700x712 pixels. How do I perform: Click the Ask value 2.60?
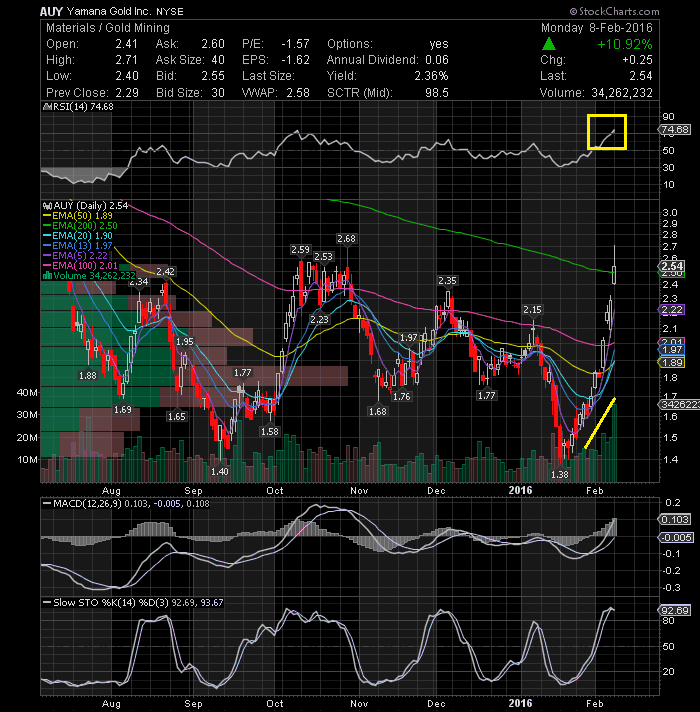pyautogui.click(x=213, y=44)
